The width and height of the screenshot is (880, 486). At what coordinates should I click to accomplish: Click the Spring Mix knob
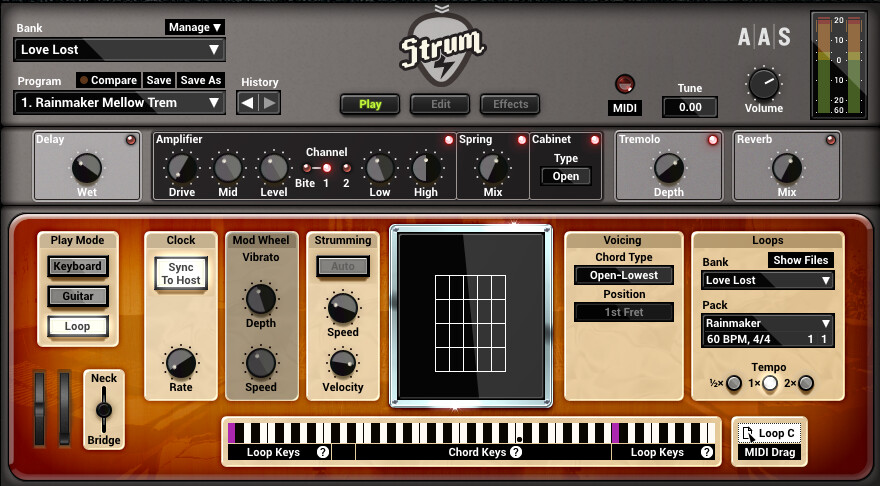coord(493,167)
